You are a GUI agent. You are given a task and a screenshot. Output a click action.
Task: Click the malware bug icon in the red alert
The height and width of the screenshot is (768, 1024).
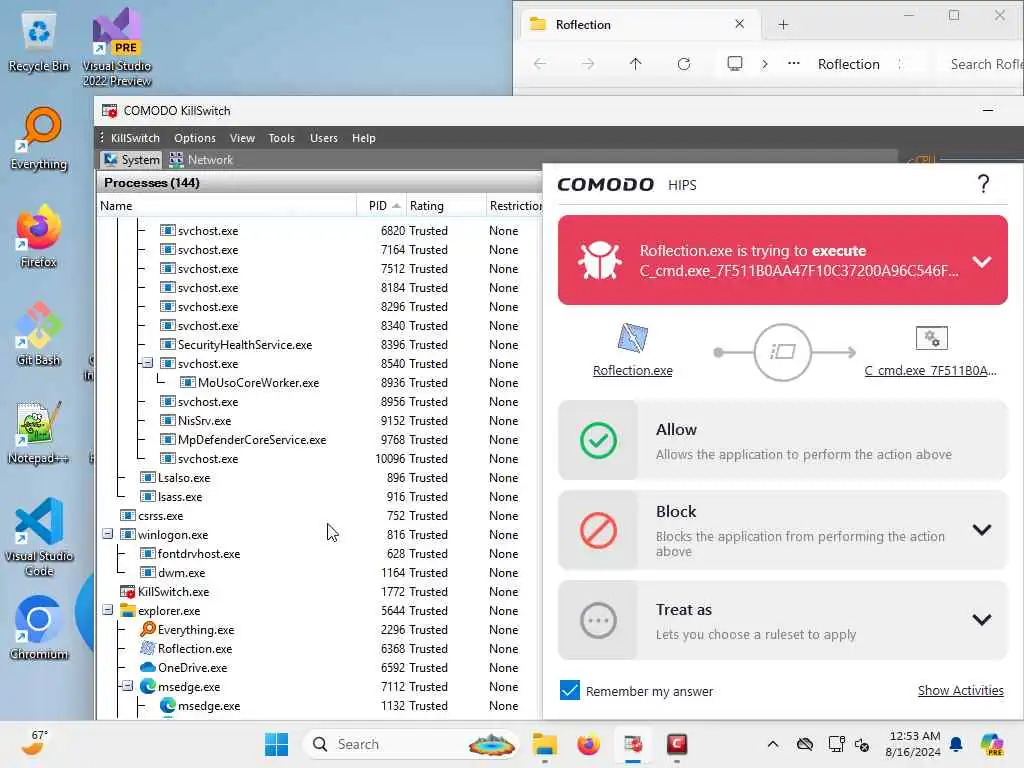[599, 260]
